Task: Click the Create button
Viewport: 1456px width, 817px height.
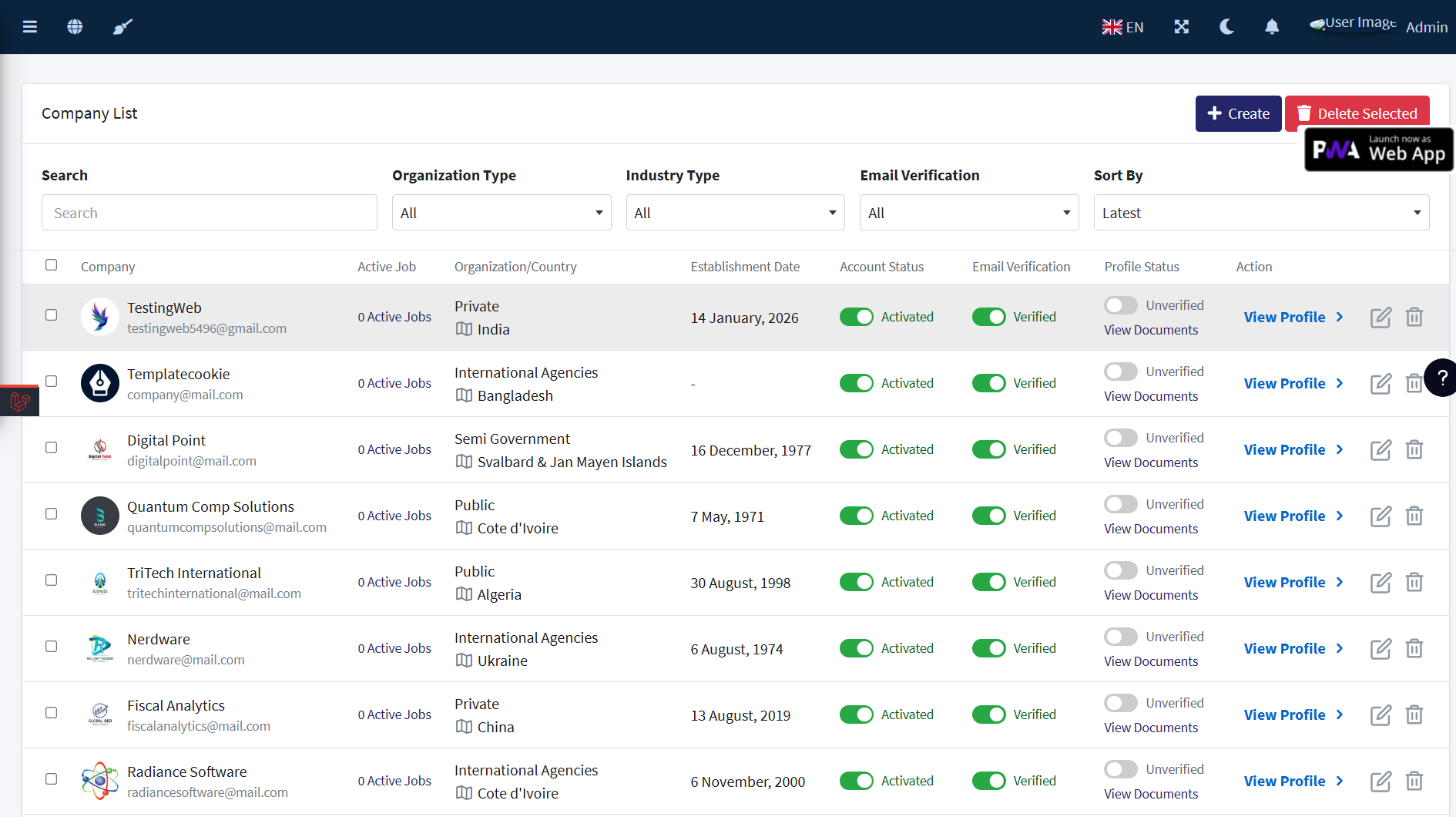Action: click(x=1238, y=113)
